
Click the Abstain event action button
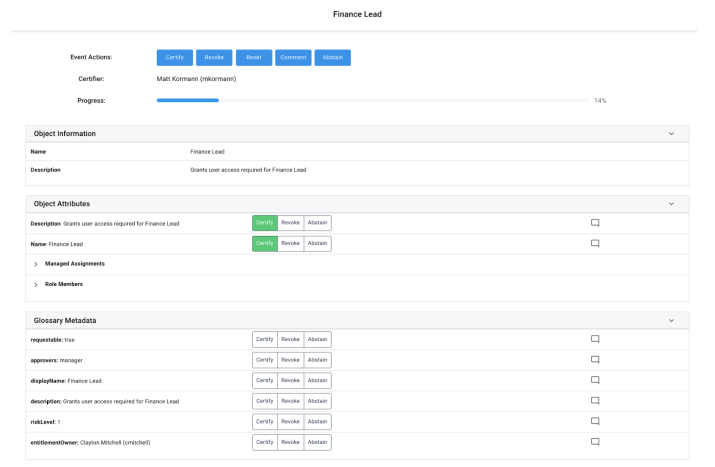coord(333,58)
